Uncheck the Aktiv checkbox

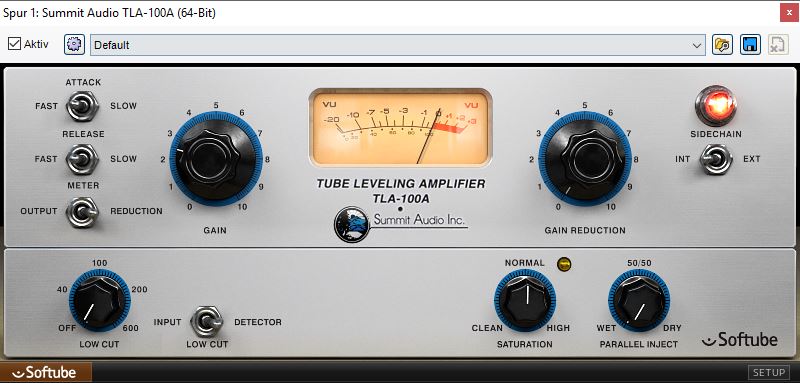(x=14, y=44)
